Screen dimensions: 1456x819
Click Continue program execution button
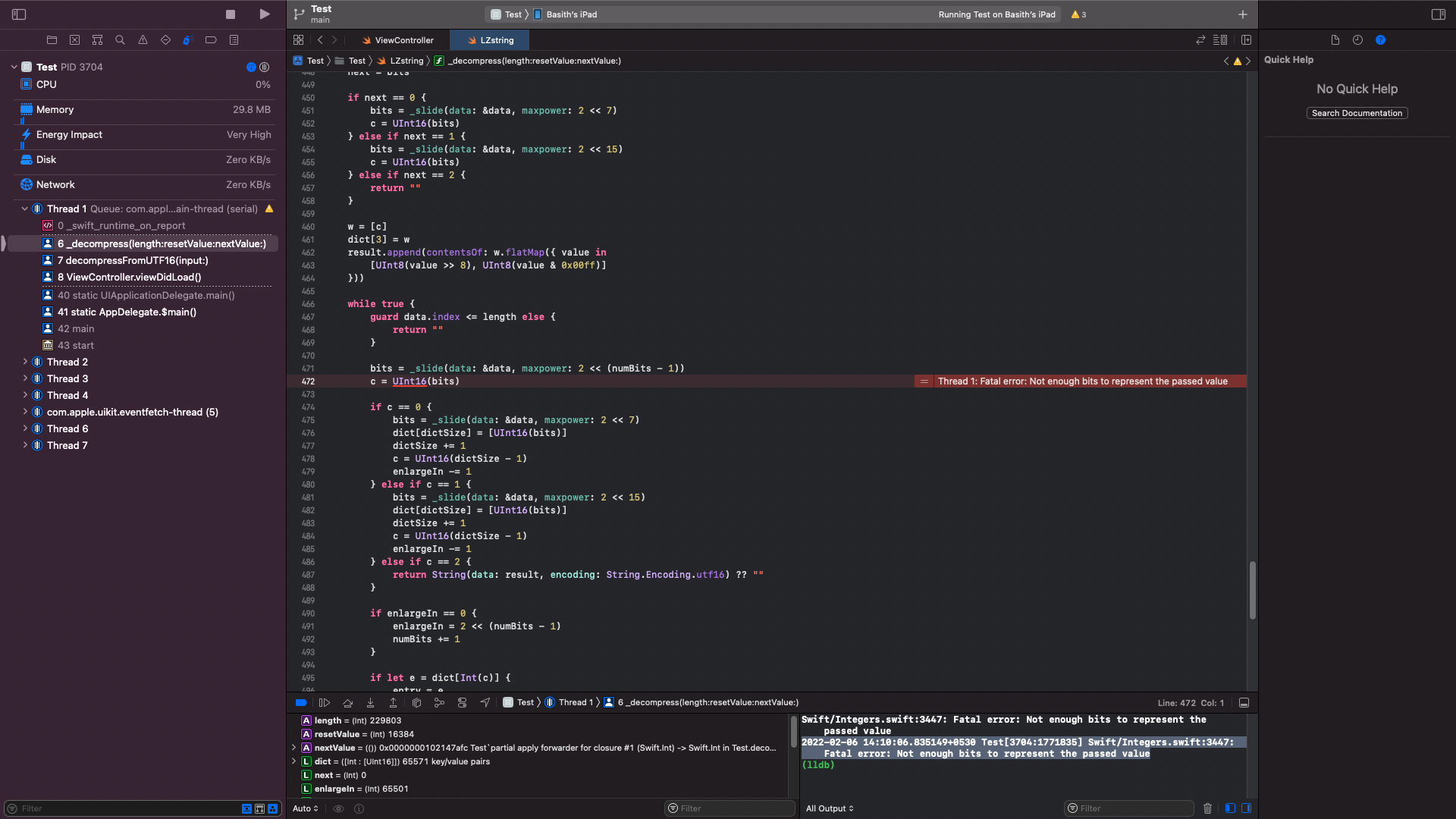click(325, 703)
